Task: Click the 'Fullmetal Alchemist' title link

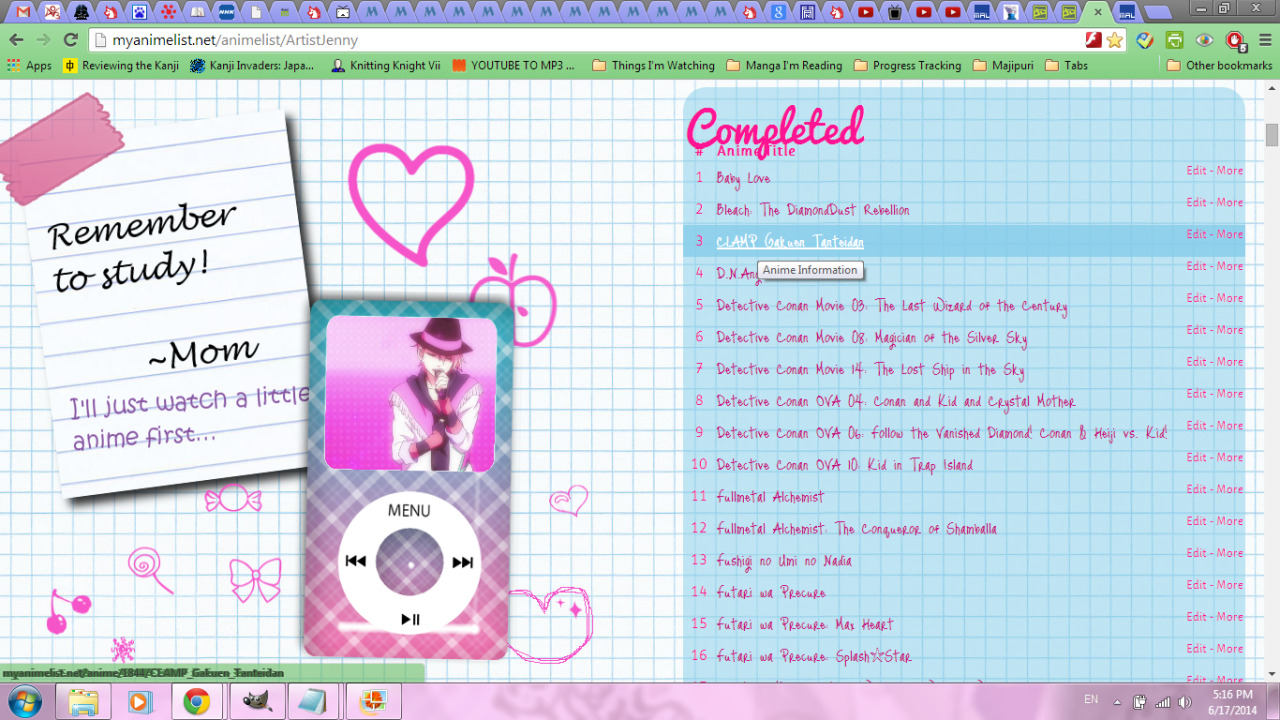Action: pos(770,497)
